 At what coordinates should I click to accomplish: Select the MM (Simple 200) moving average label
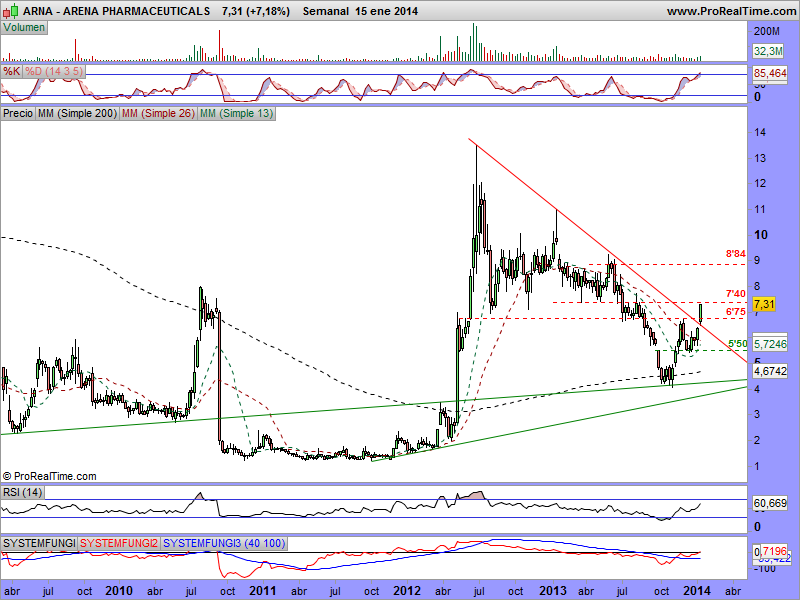77,113
